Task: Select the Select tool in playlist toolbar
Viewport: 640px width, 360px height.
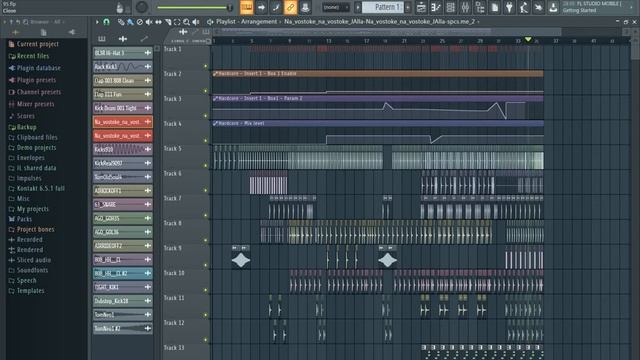Action: click(177, 22)
